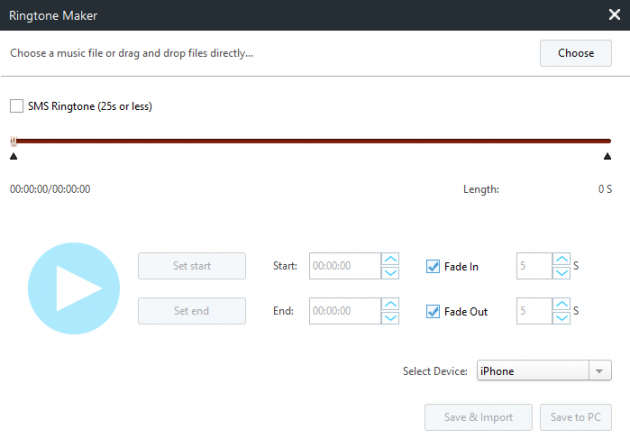This screenshot has height=448, width=630.
Task: Decrease Start time with down arrow
Action: (390, 272)
